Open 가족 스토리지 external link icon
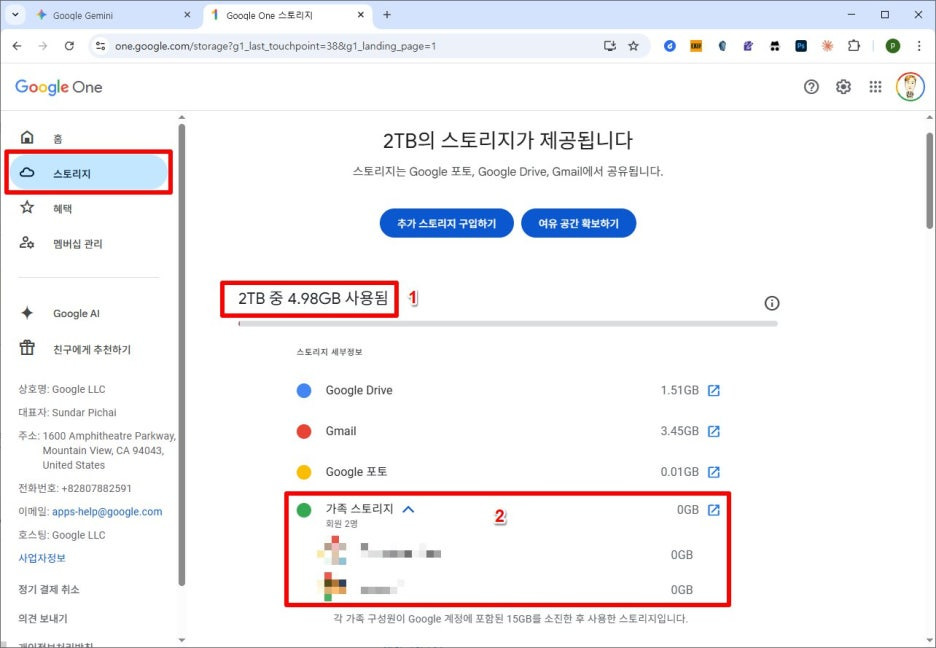 click(713, 510)
